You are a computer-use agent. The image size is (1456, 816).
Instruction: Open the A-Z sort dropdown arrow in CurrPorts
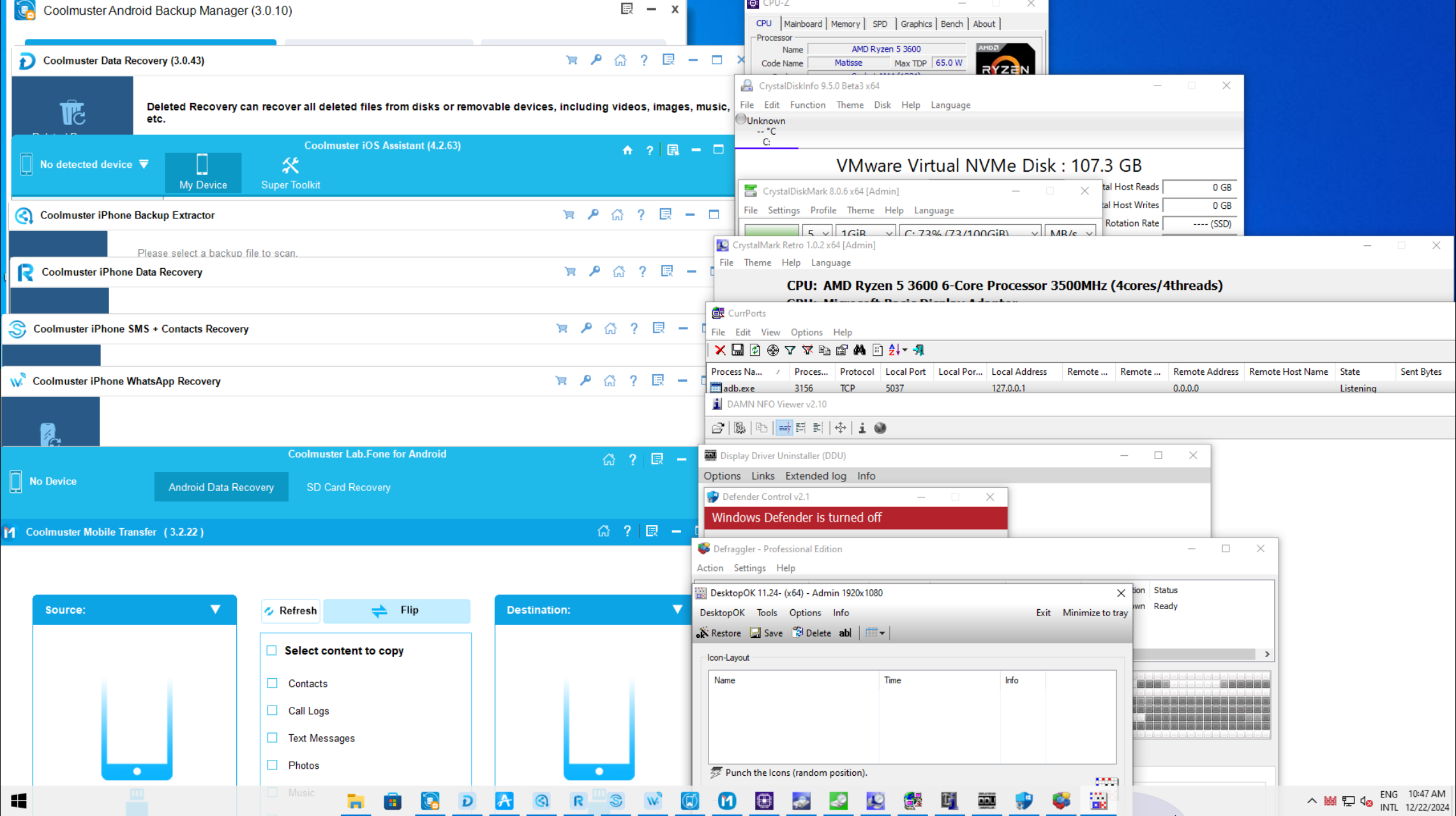pos(904,350)
